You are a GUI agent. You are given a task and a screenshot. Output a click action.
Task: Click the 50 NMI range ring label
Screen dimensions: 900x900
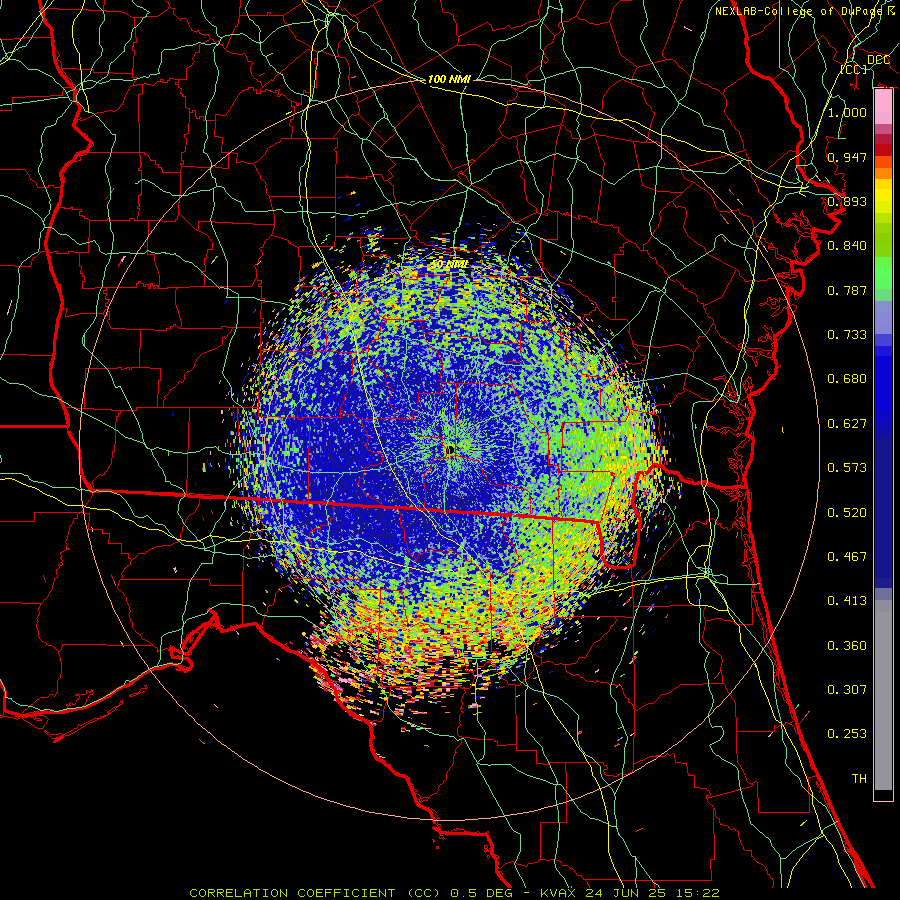pyautogui.click(x=449, y=265)
